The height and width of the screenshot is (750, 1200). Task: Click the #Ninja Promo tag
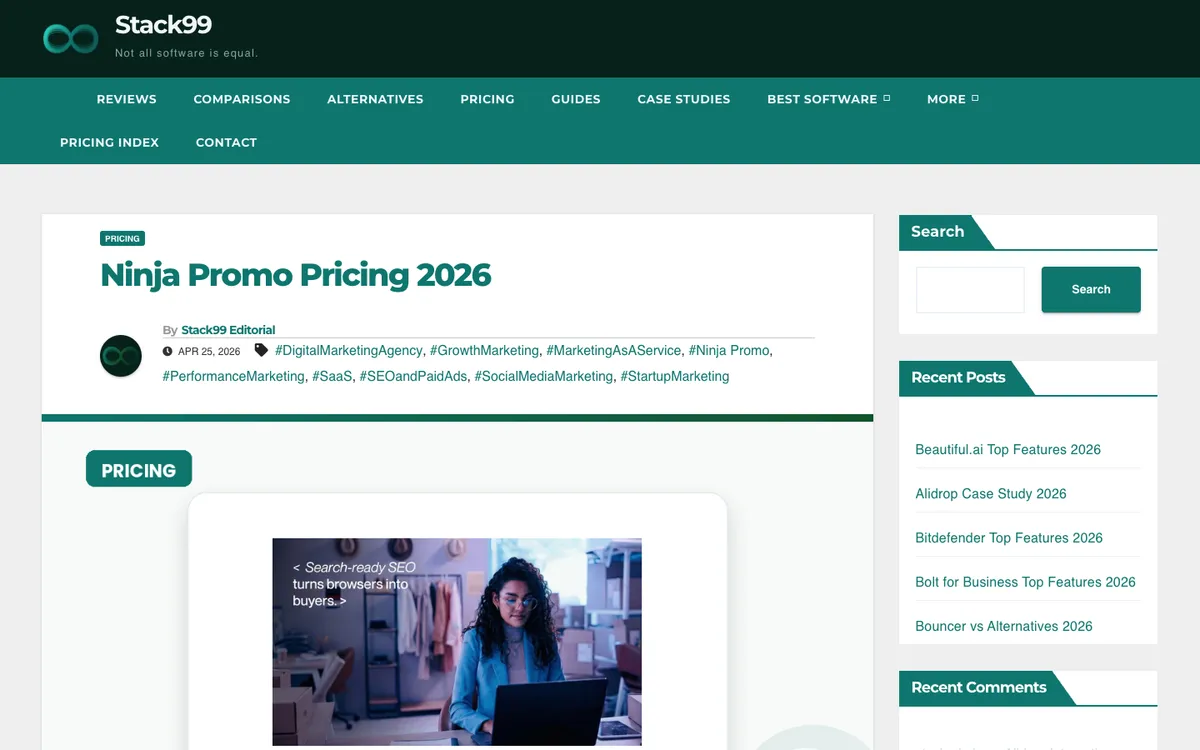tap(729, 350)
